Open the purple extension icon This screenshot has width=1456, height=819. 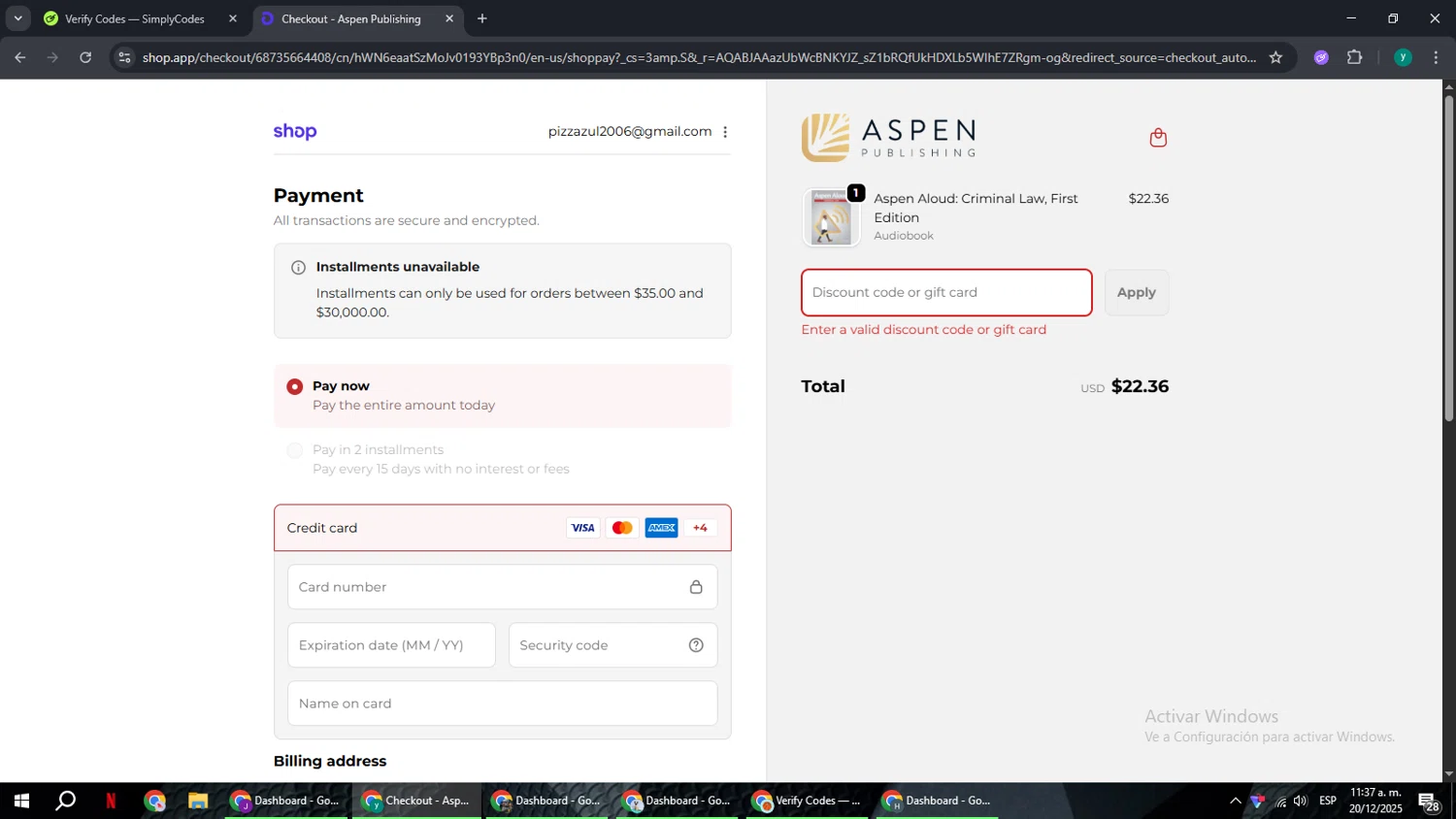(x=1321, y=57)
